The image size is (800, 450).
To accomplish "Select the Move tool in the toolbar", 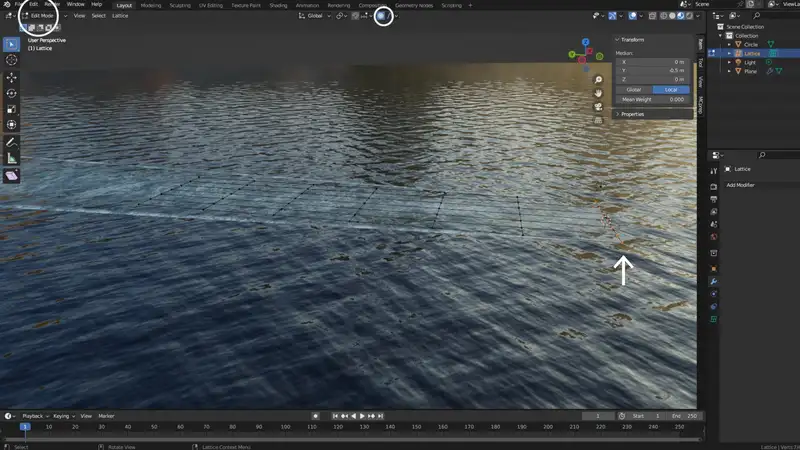I will [x=12, y=77].
